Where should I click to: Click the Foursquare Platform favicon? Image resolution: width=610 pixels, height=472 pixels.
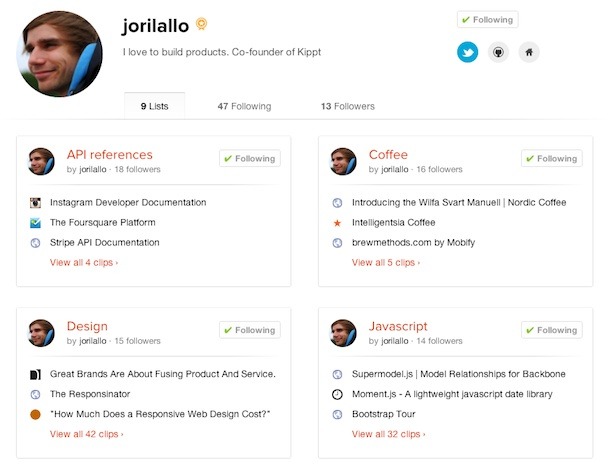coord(35,222)
